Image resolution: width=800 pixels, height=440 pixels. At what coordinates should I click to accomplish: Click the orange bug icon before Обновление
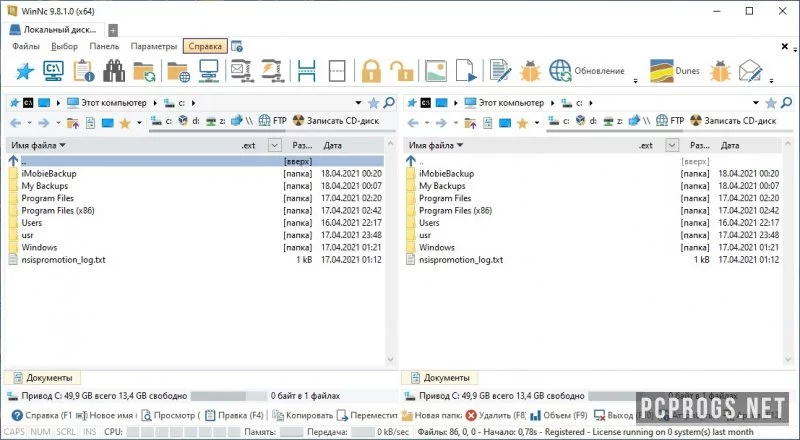click(530, 71)
